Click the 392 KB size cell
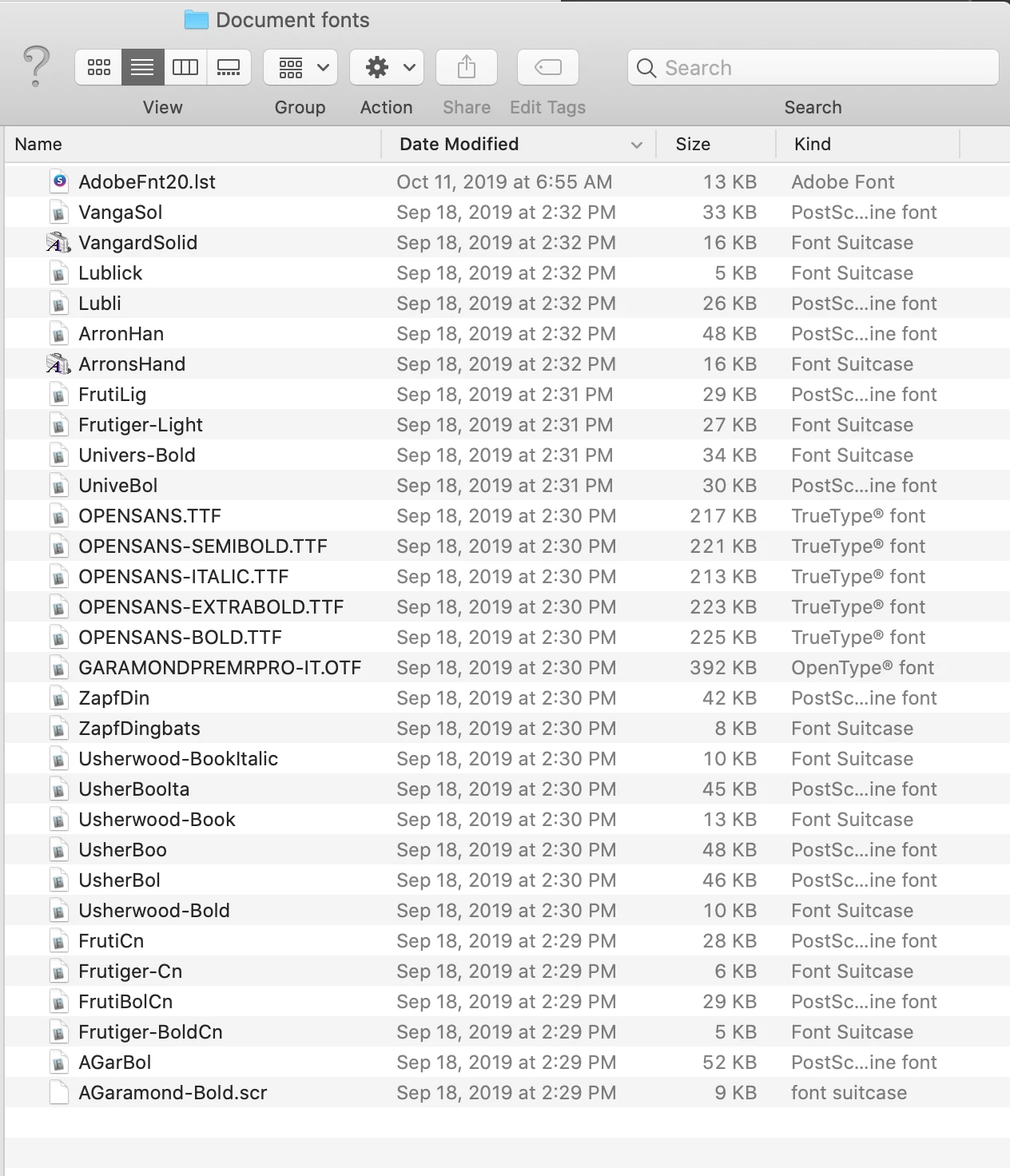Viewport: 1010px width, 1176px height. pos(723,667)
